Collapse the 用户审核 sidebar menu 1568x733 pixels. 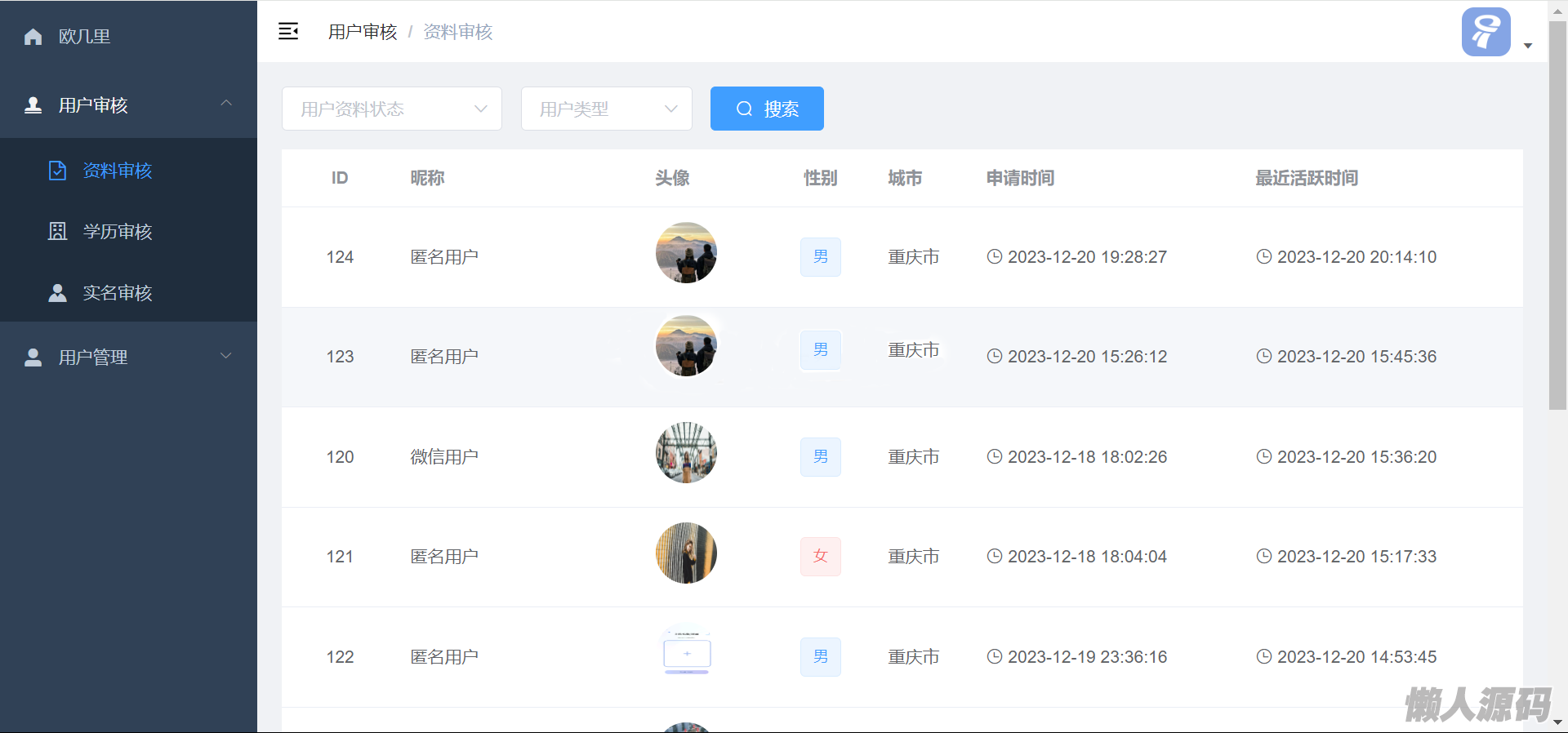point(226,104)
